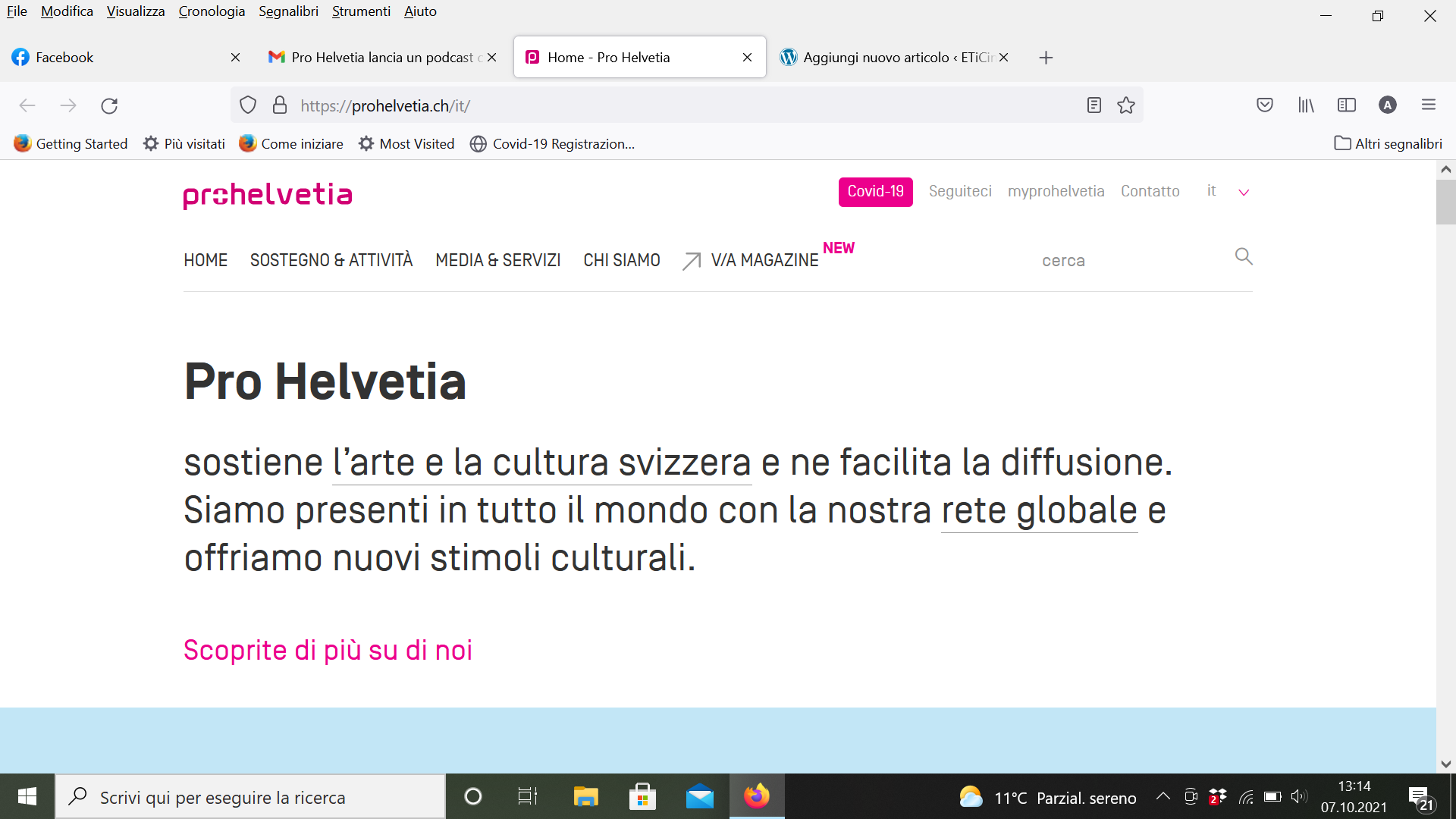Click the page vertical scrollbar thumb
The height and width of the screenshot is (819, 1456).
1445,201
